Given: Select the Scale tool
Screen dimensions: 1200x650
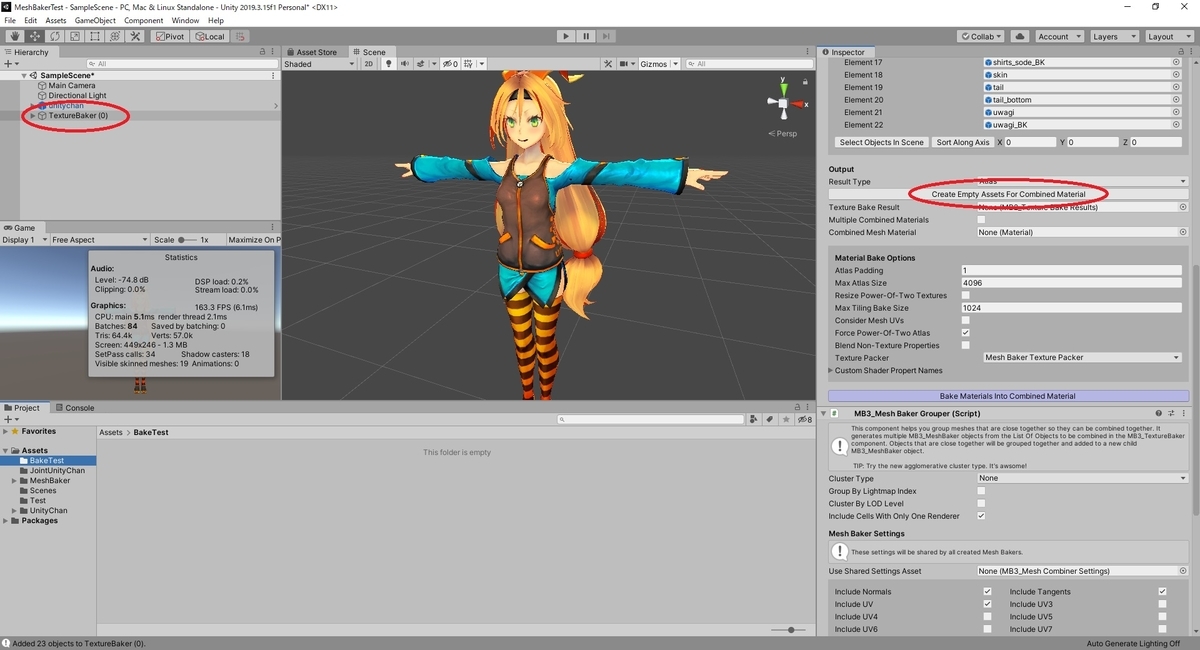Looking at the screenshot, I should tap(74, 36).
